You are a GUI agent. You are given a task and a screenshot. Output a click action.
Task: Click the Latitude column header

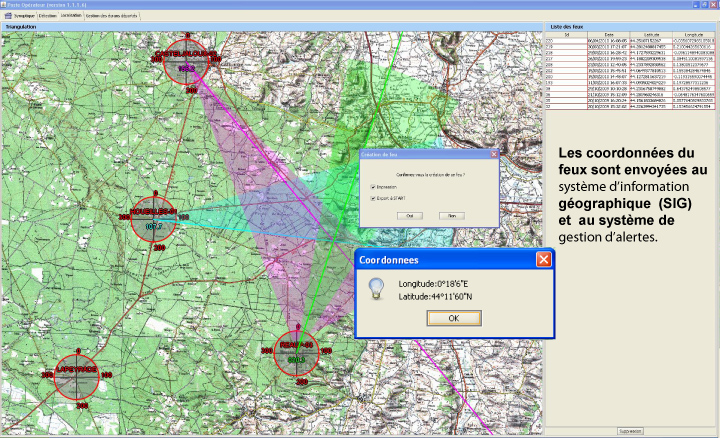click(651, 34)
